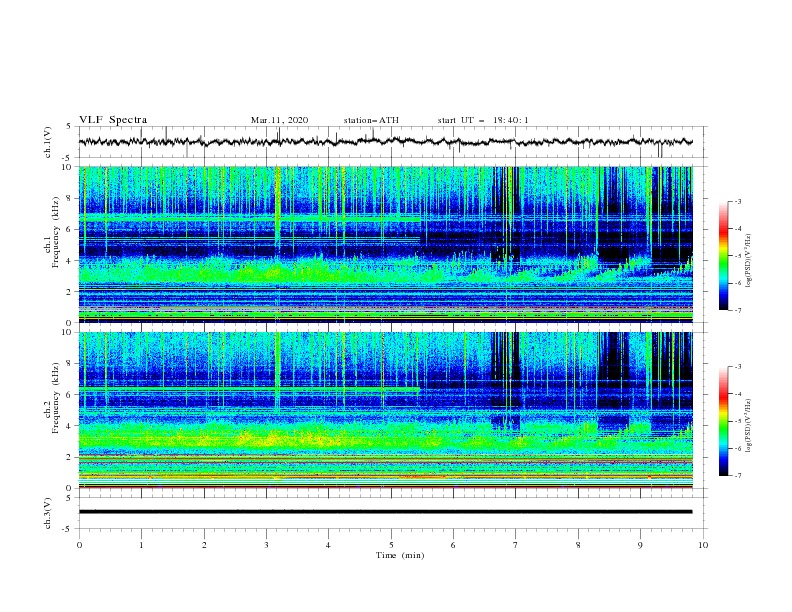The image size is (792, 612).
Task: Click the time axis tick label '7'
Action: [516, 545]
